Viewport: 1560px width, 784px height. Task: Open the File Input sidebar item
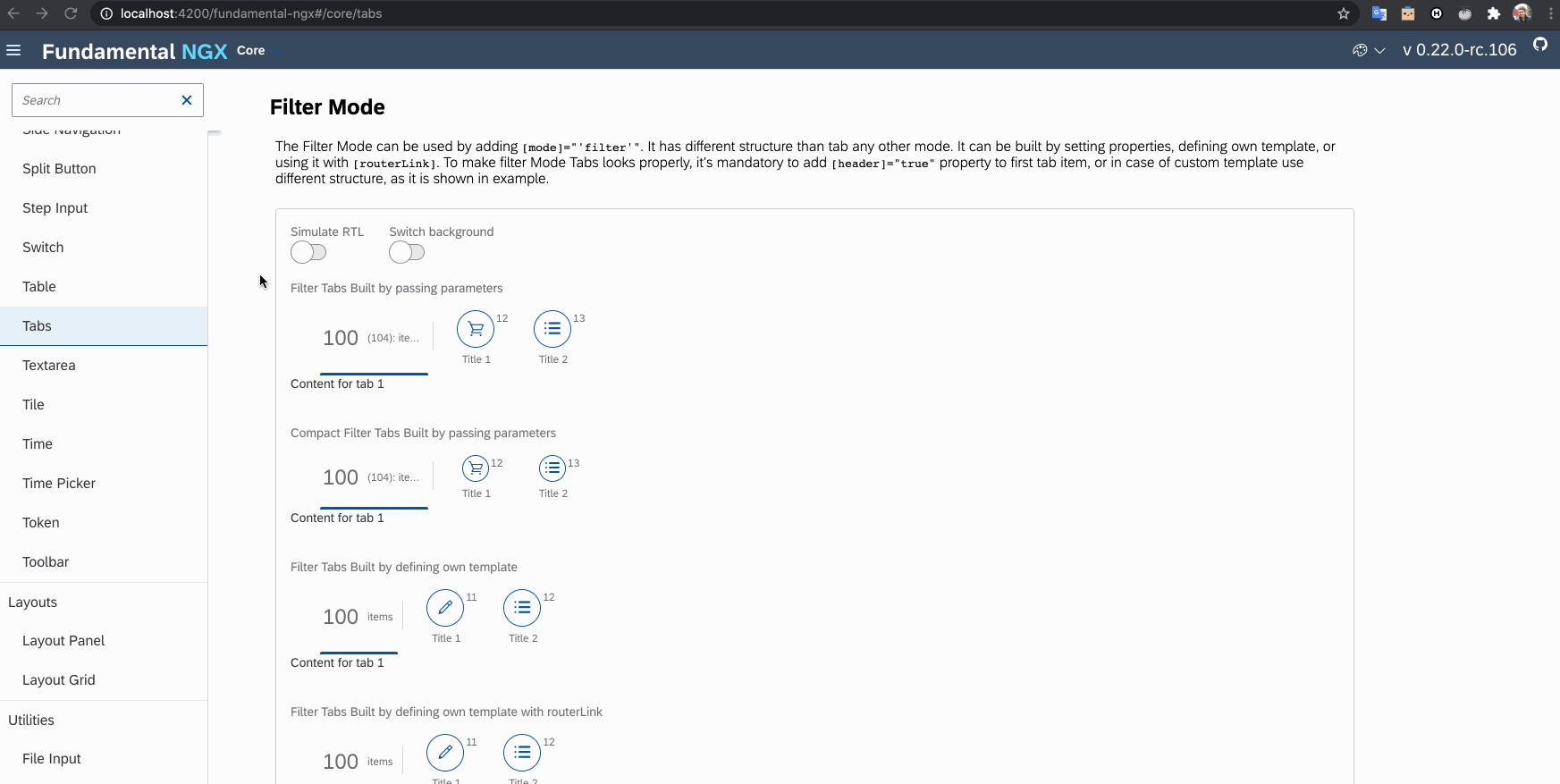tap(104, 758)
